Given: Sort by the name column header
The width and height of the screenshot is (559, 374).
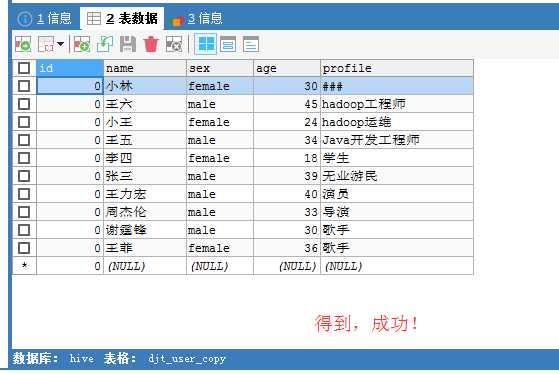Looking at the screenshot, I should [x=145, y=68].
